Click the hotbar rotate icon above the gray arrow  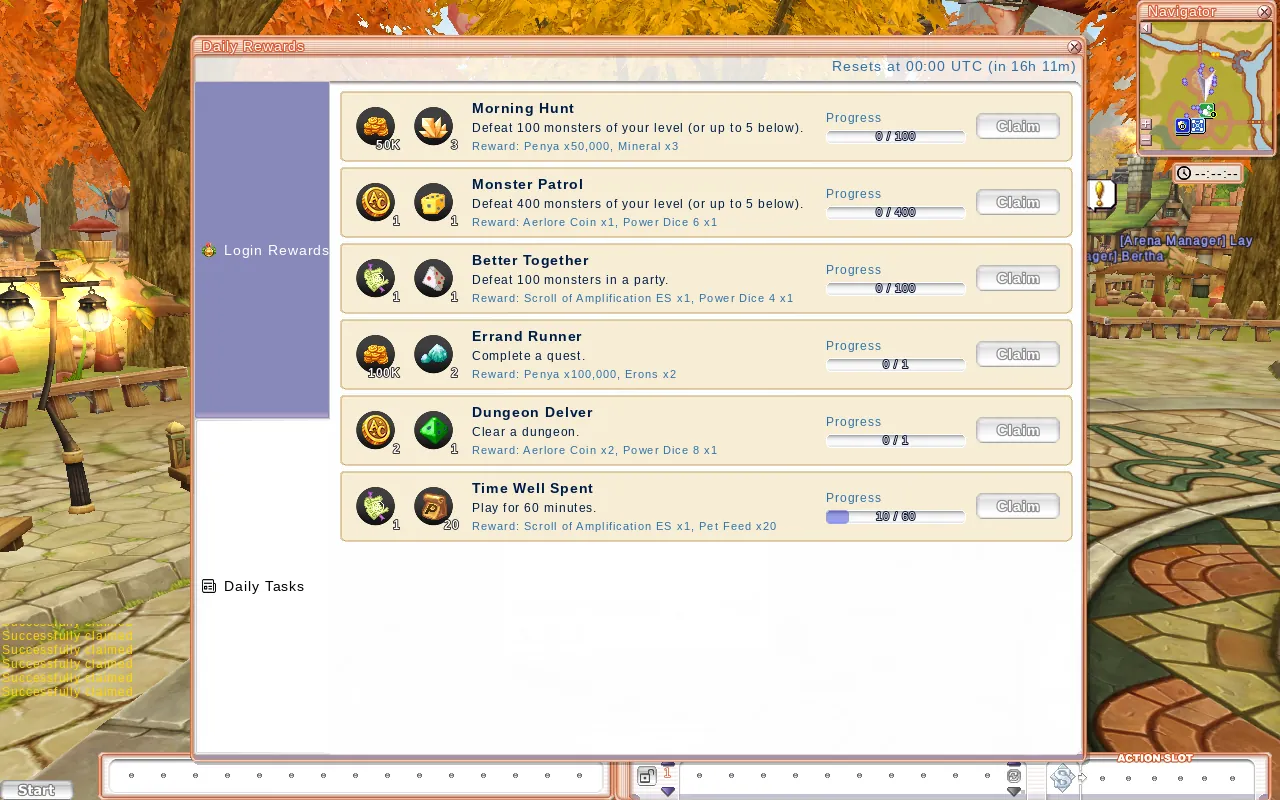click(x=1014, y=776)
